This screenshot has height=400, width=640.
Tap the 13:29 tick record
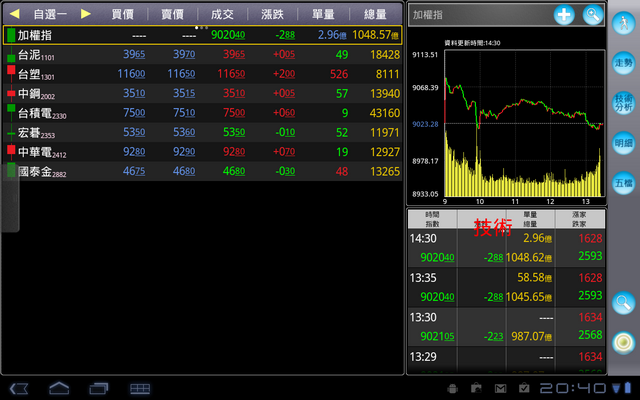506,360
